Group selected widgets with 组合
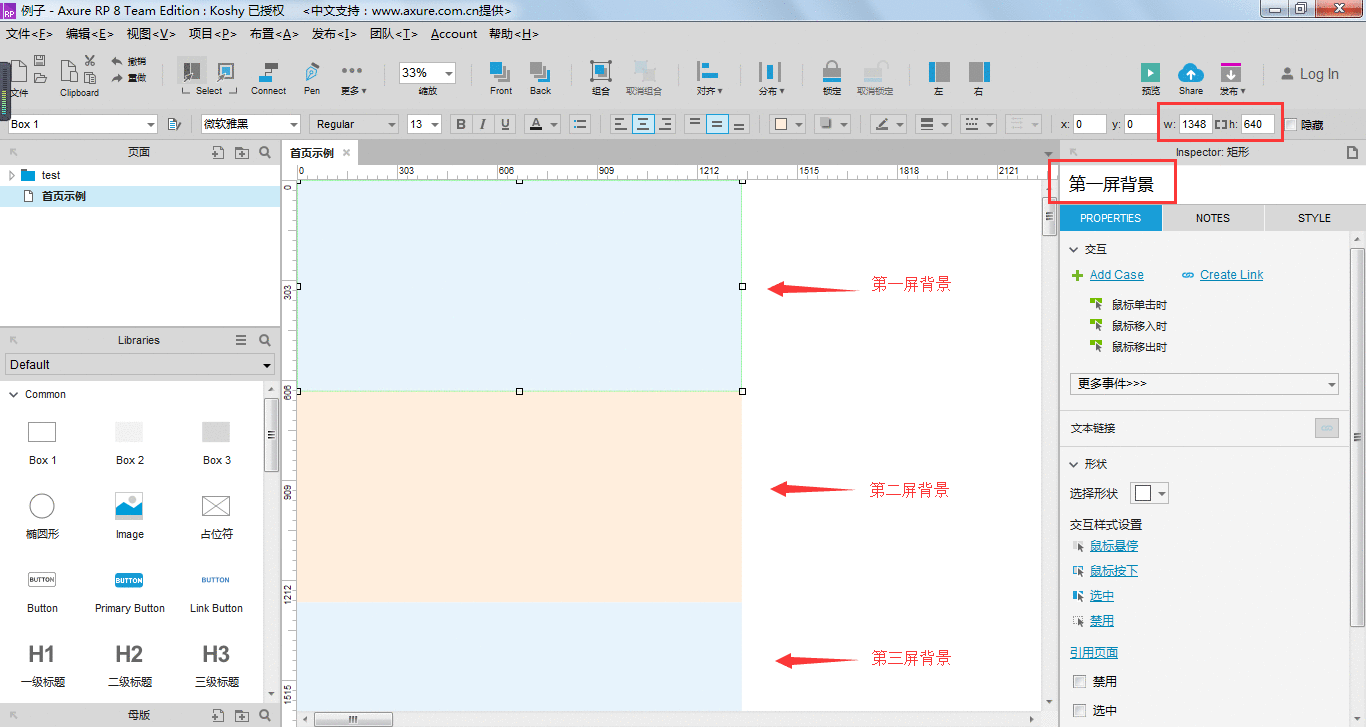The image size is (1366, 727). tap(600, 76)
